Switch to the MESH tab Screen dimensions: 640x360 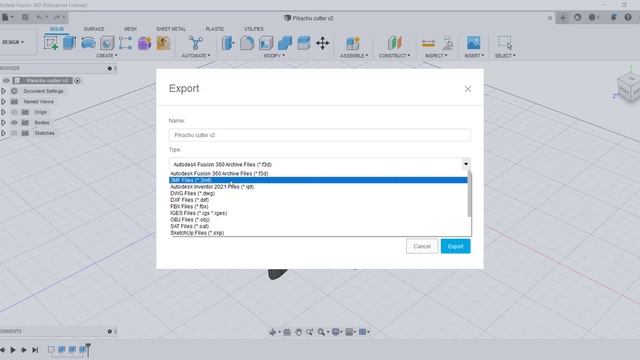coord(130,29)
